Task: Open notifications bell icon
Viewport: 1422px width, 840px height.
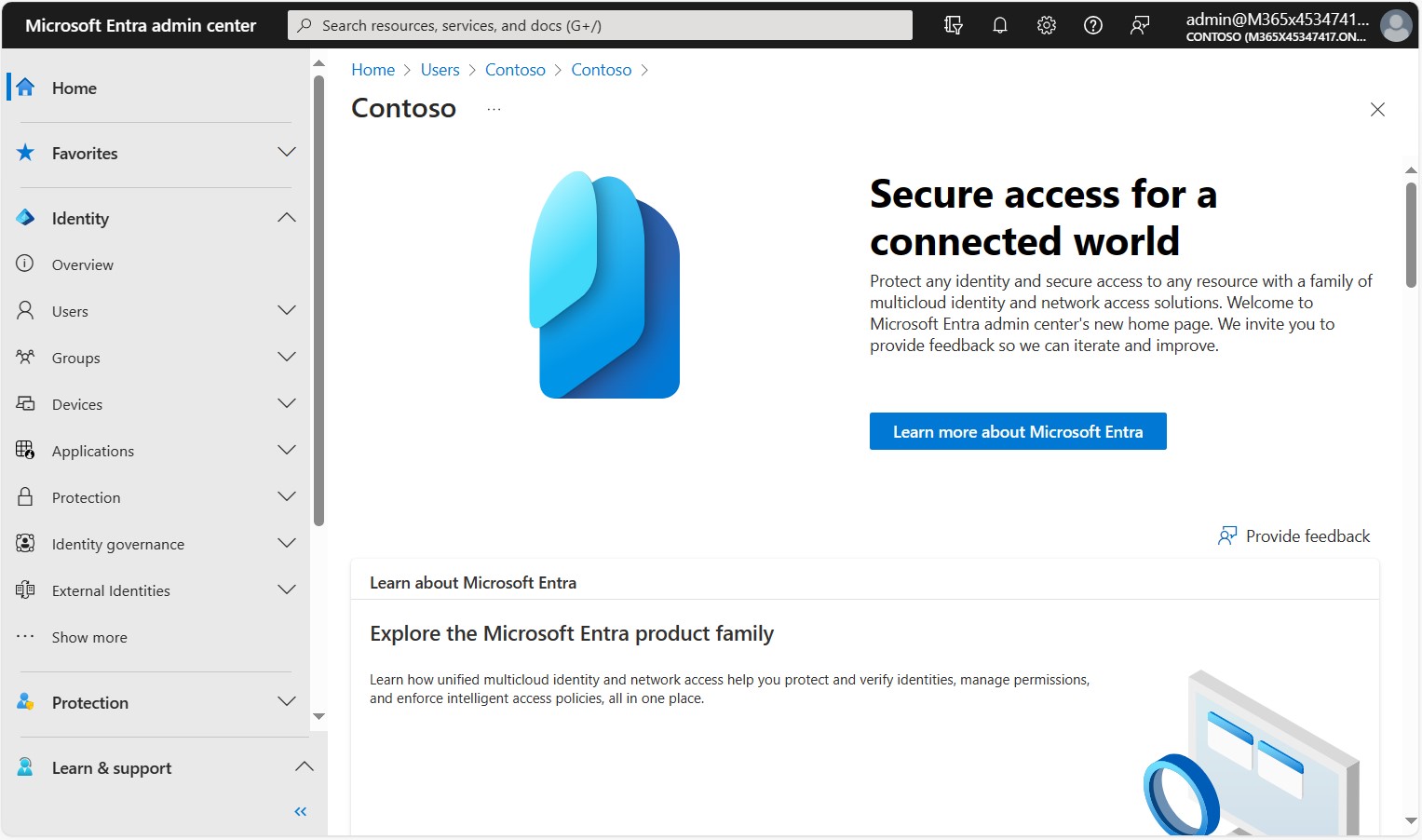Action: point(1000,25)
